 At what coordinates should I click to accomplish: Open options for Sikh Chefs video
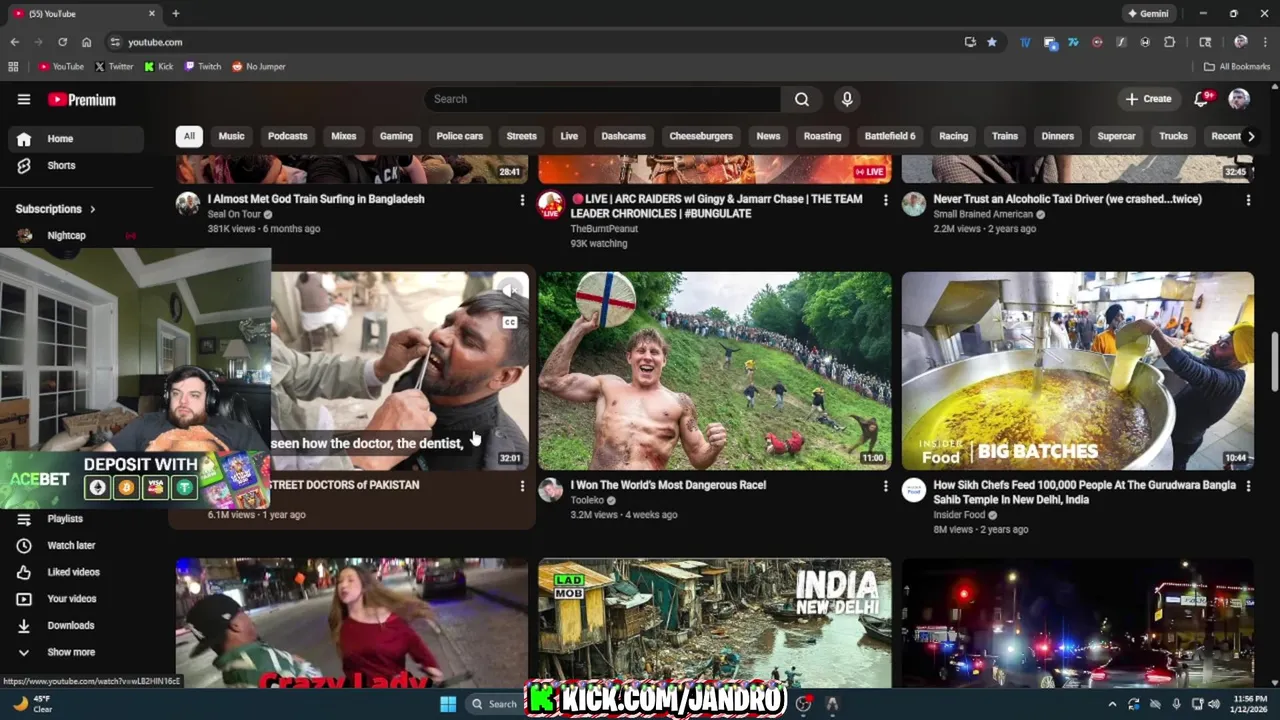(x=1248, y=486)
